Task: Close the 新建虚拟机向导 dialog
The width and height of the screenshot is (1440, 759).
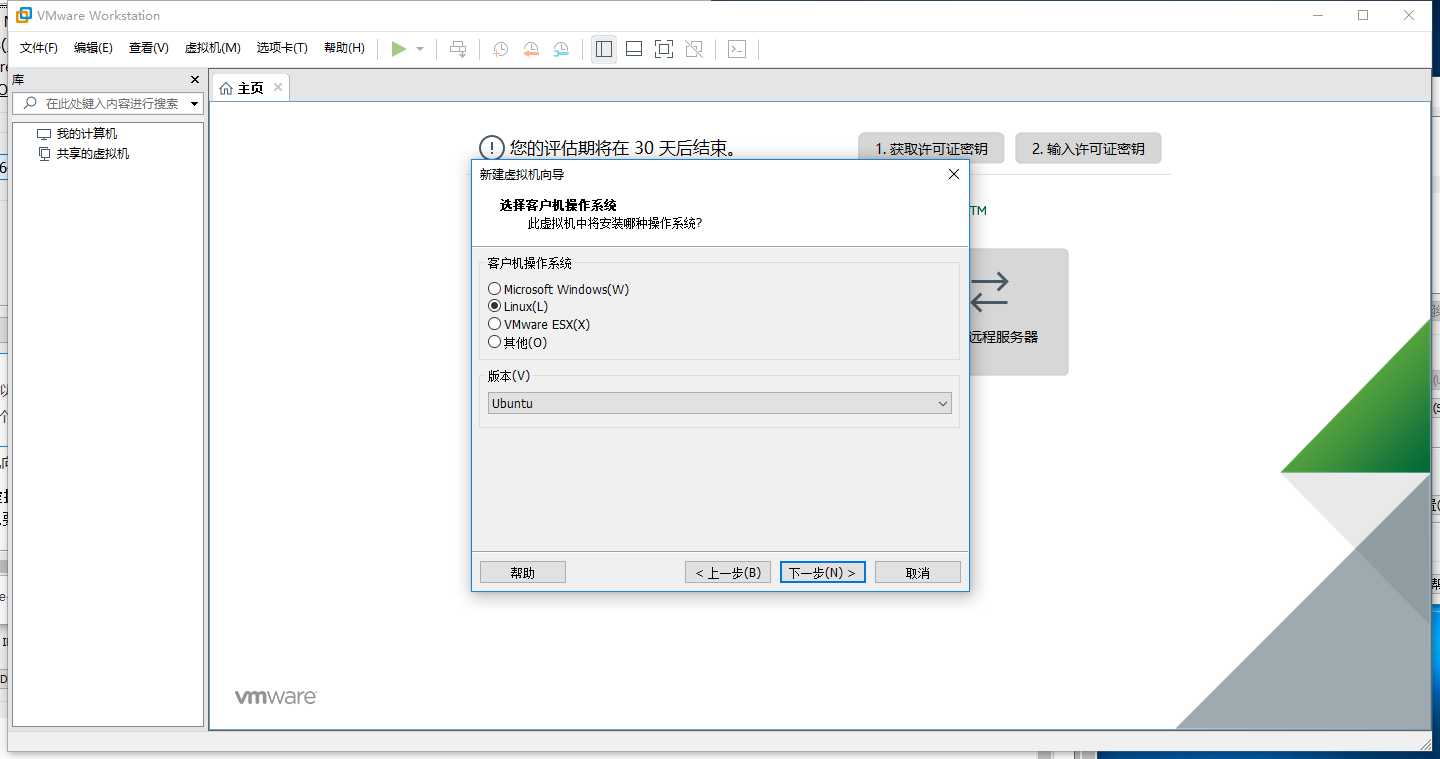Action: (953, 174)
